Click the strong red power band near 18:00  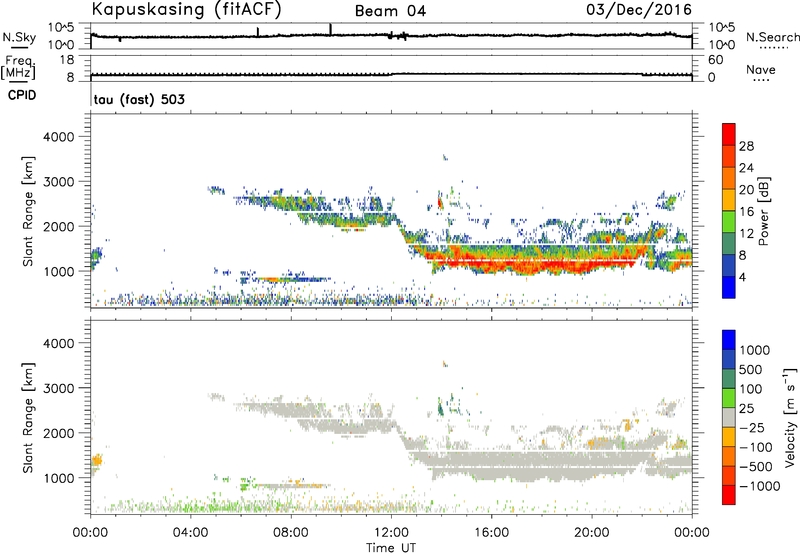click(x=541, y=265)
